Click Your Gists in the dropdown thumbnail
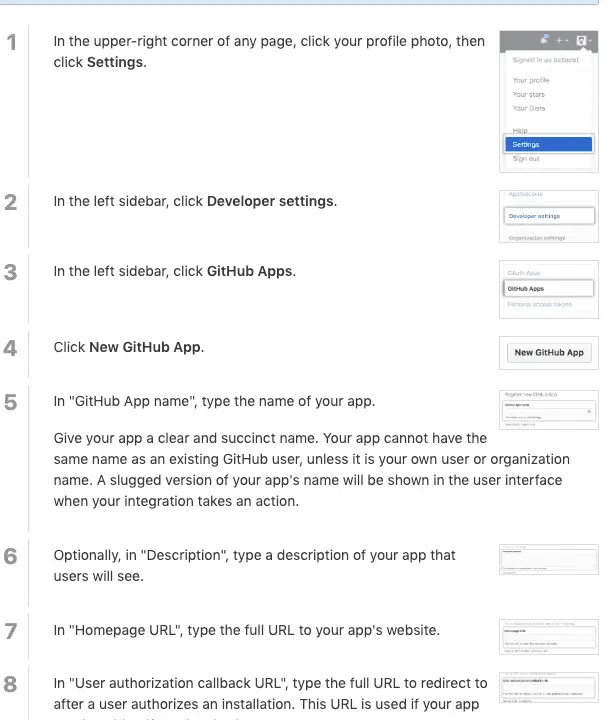The width and height of the screenshot is (614, 720). pos(529,108)
